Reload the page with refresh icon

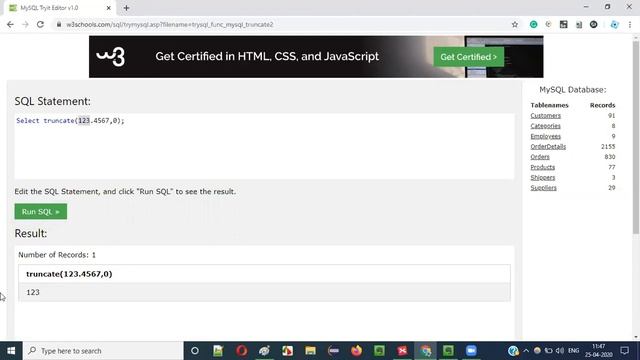pyautogui.click(x=40, y=24)
